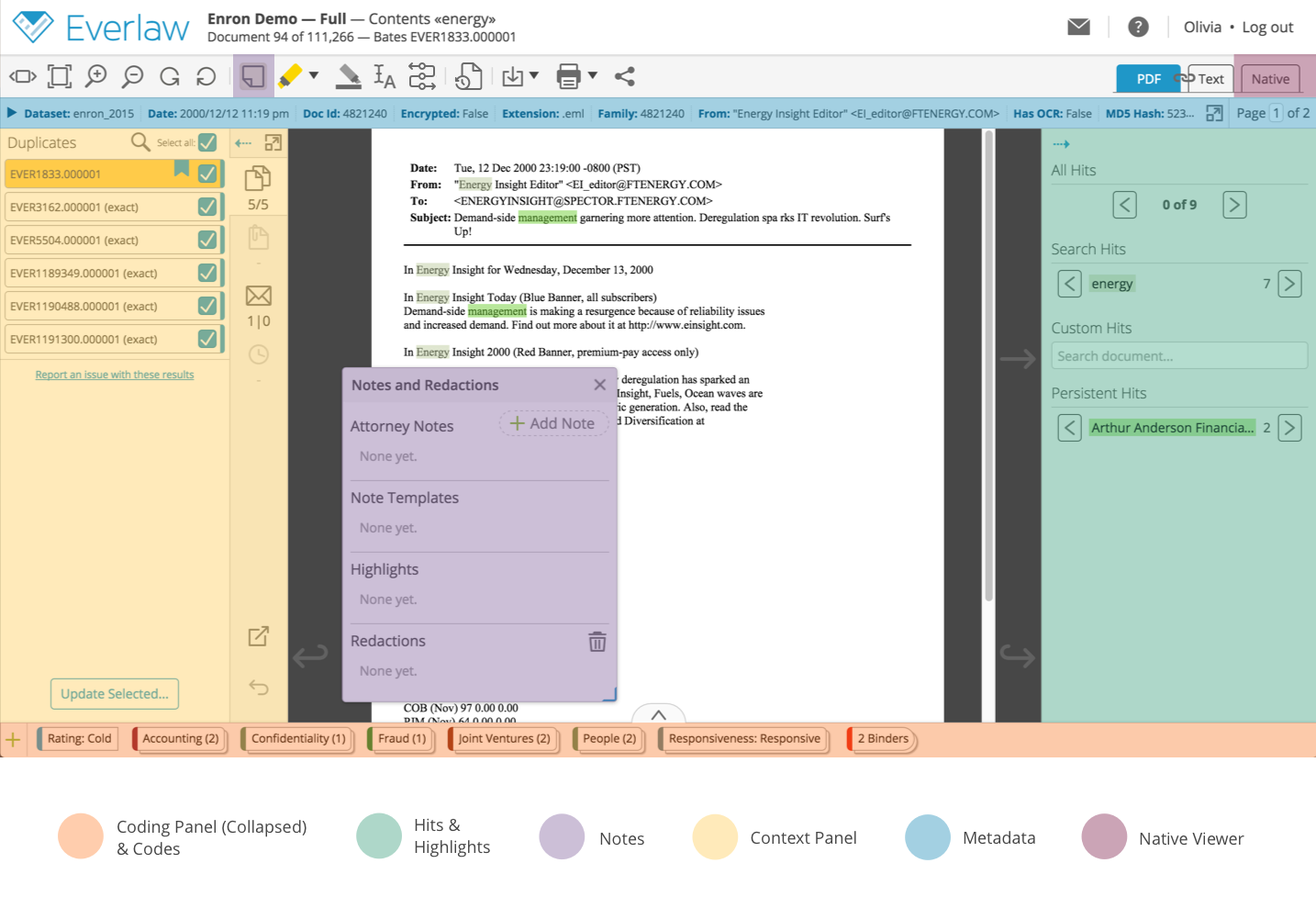Open the document history icon
Viewport: 1316px width, 908px height.
pyautogui.click(x=469, y=76)
